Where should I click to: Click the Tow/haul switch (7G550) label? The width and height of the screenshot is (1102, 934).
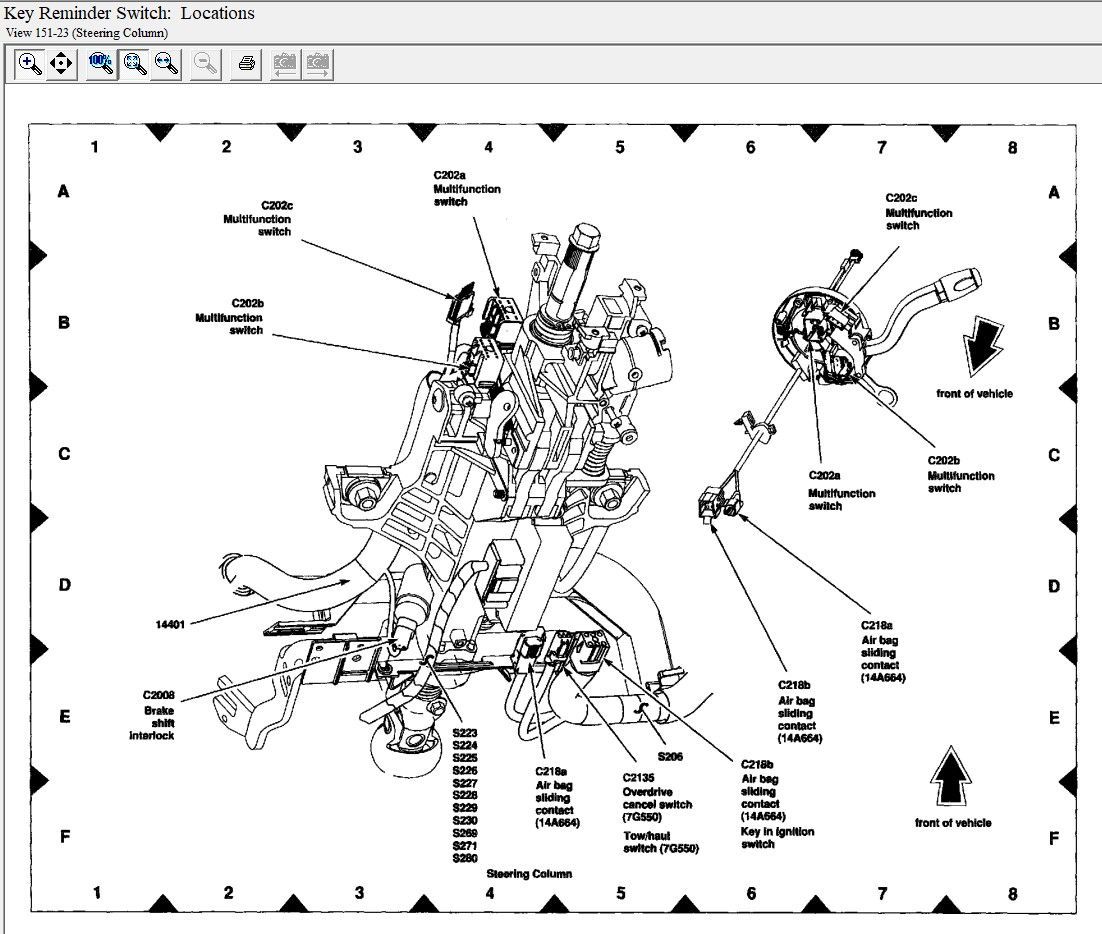pos(660,842)
